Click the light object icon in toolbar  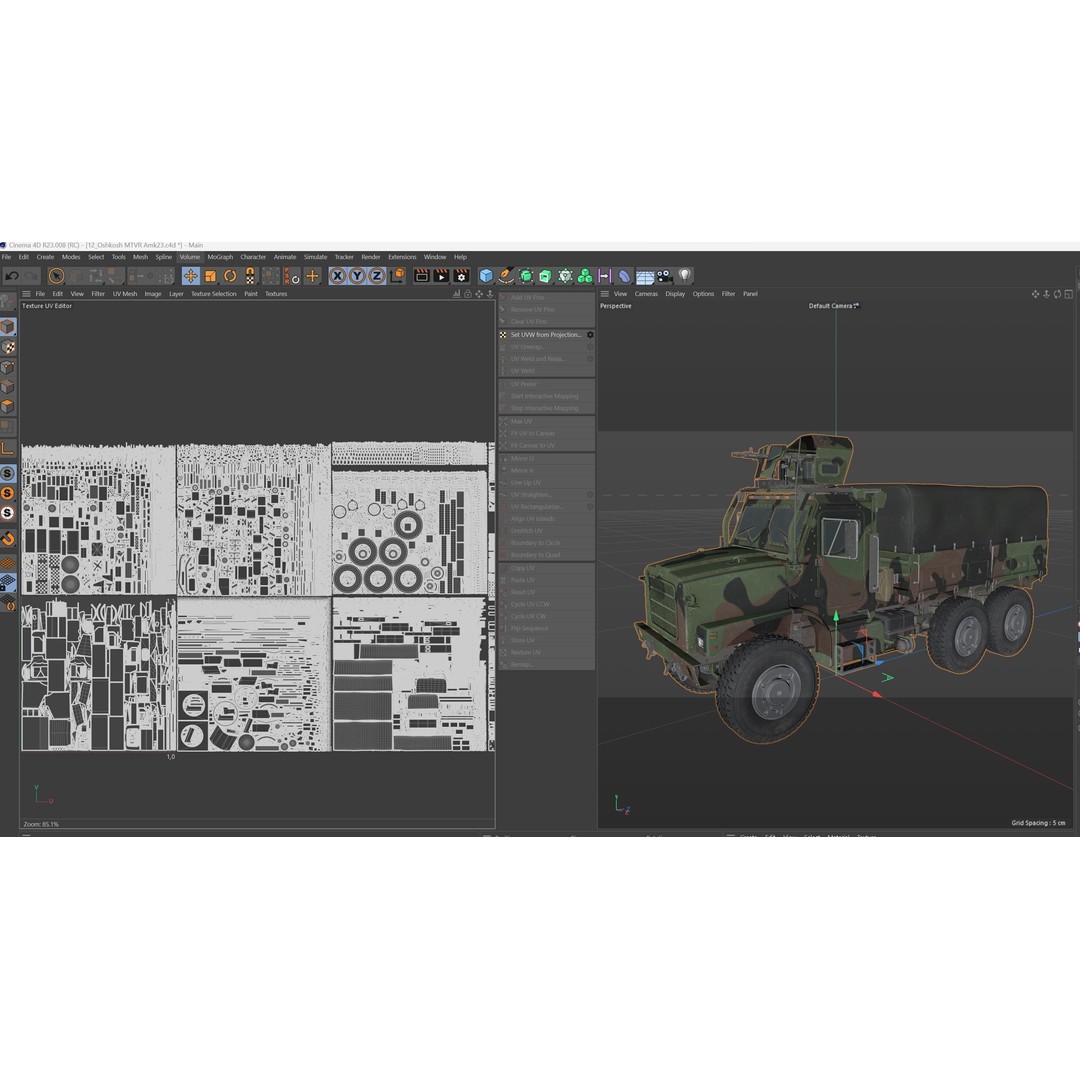click(x=685, y=276)
